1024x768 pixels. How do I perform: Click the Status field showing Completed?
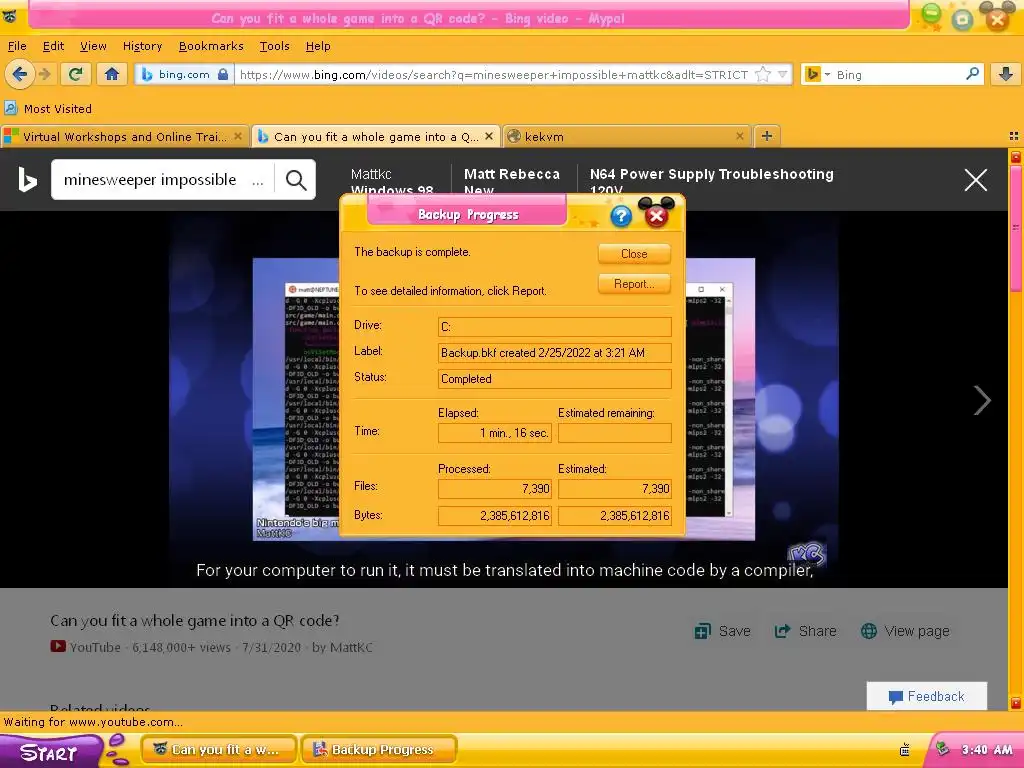pos(554,379)
